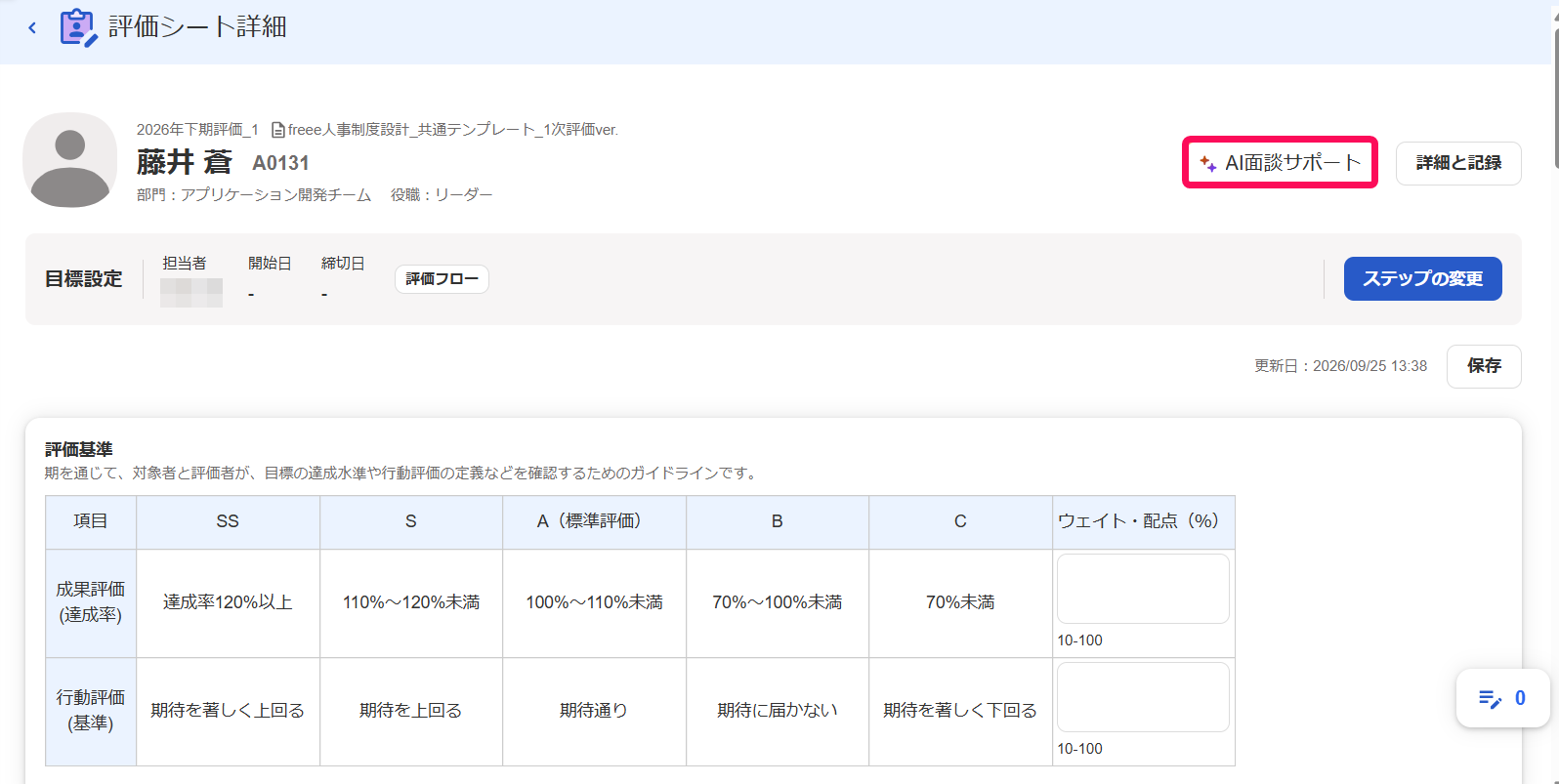Screen dimensions: 1559x784
Task: Click the weight field for 成果評価 row
Action: (1143, 589)
